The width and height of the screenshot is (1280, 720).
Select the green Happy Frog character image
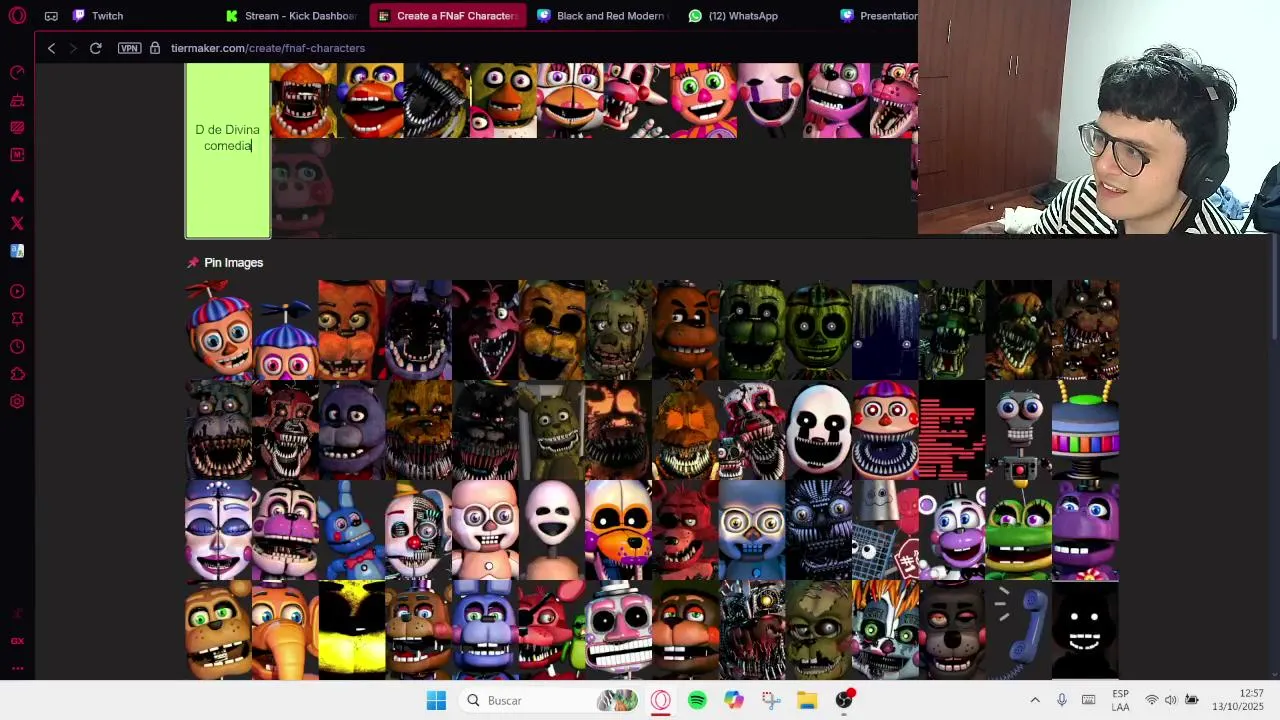(1018, 530)
